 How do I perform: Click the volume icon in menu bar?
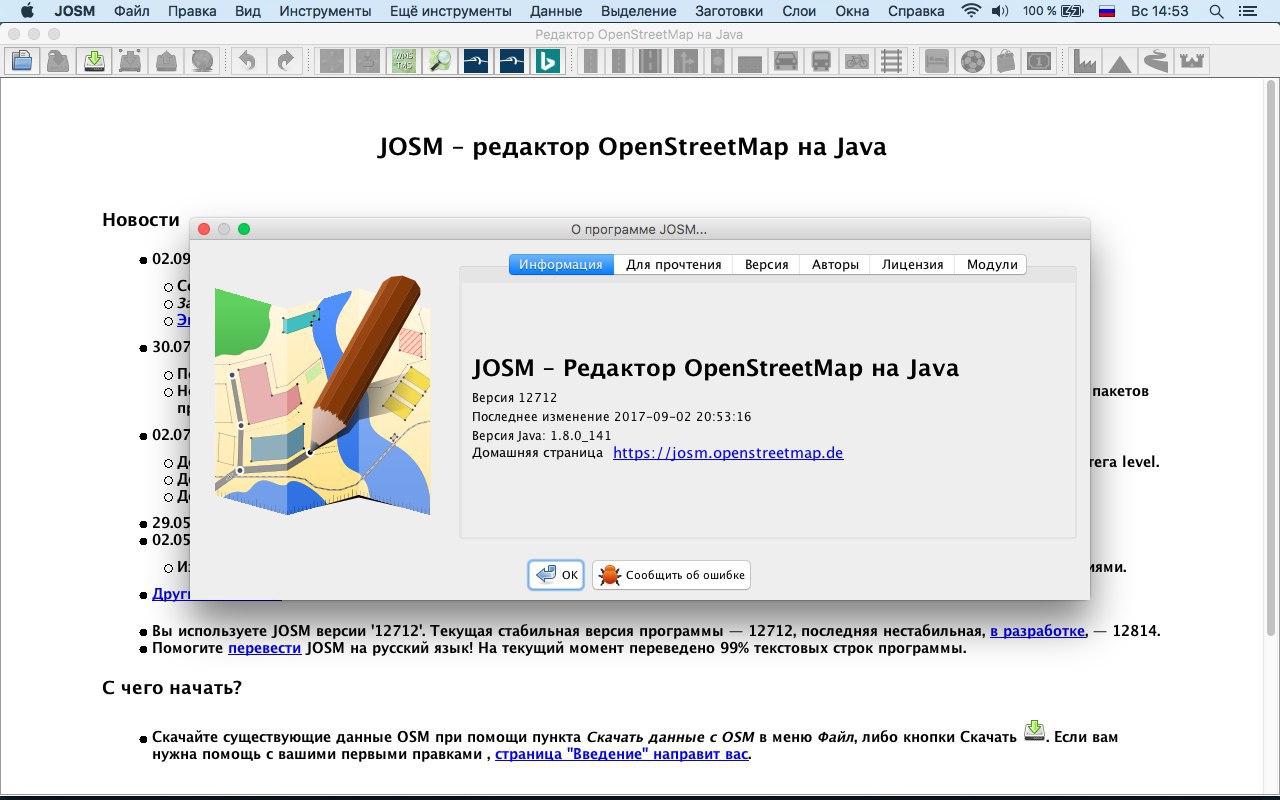[x=1000, y=12]
